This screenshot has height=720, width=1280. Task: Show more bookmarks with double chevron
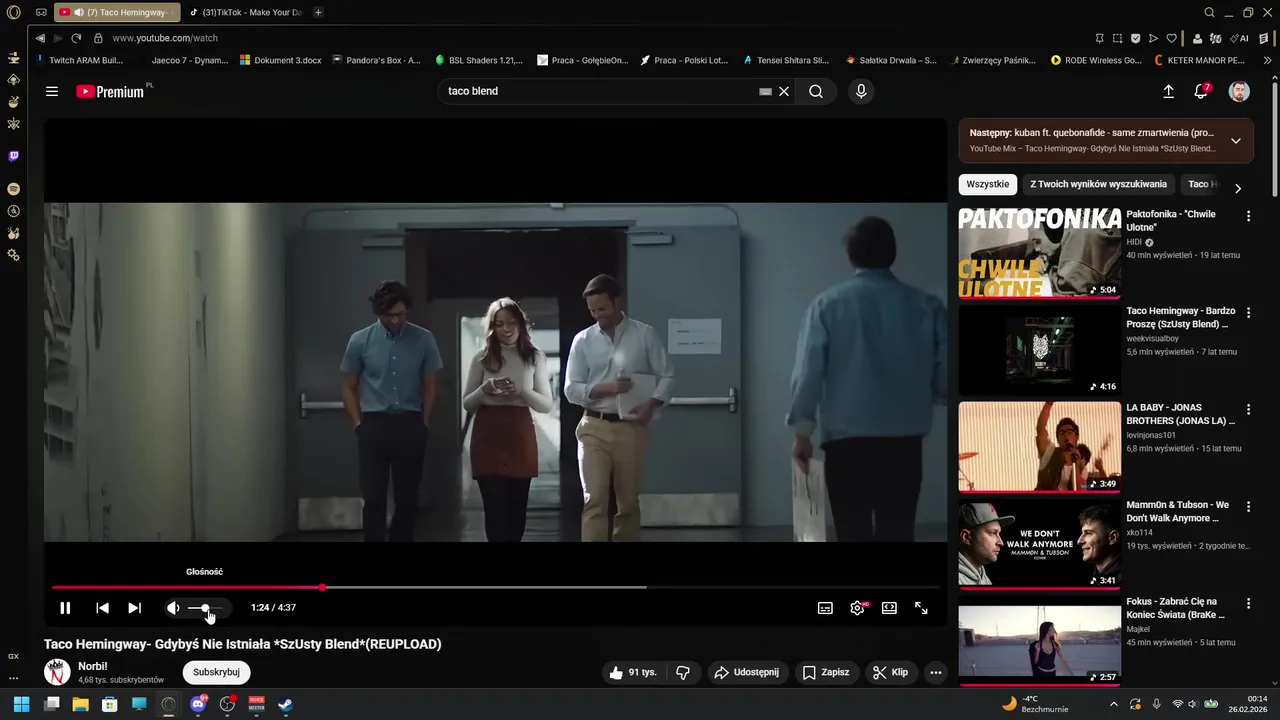tap(1269, 60)
